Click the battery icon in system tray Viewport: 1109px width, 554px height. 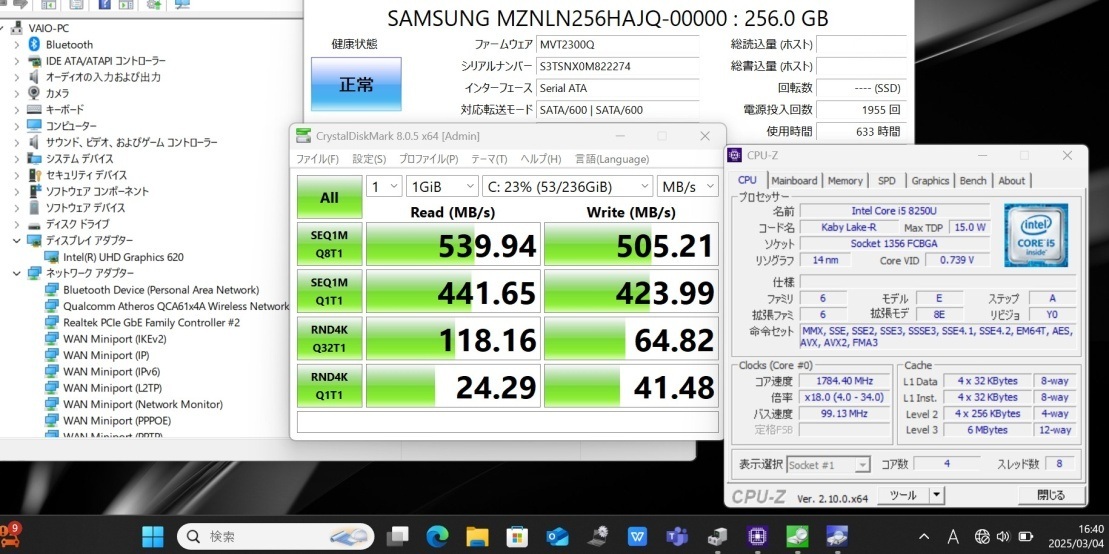pyautogui.click(x=1025, y=536)
